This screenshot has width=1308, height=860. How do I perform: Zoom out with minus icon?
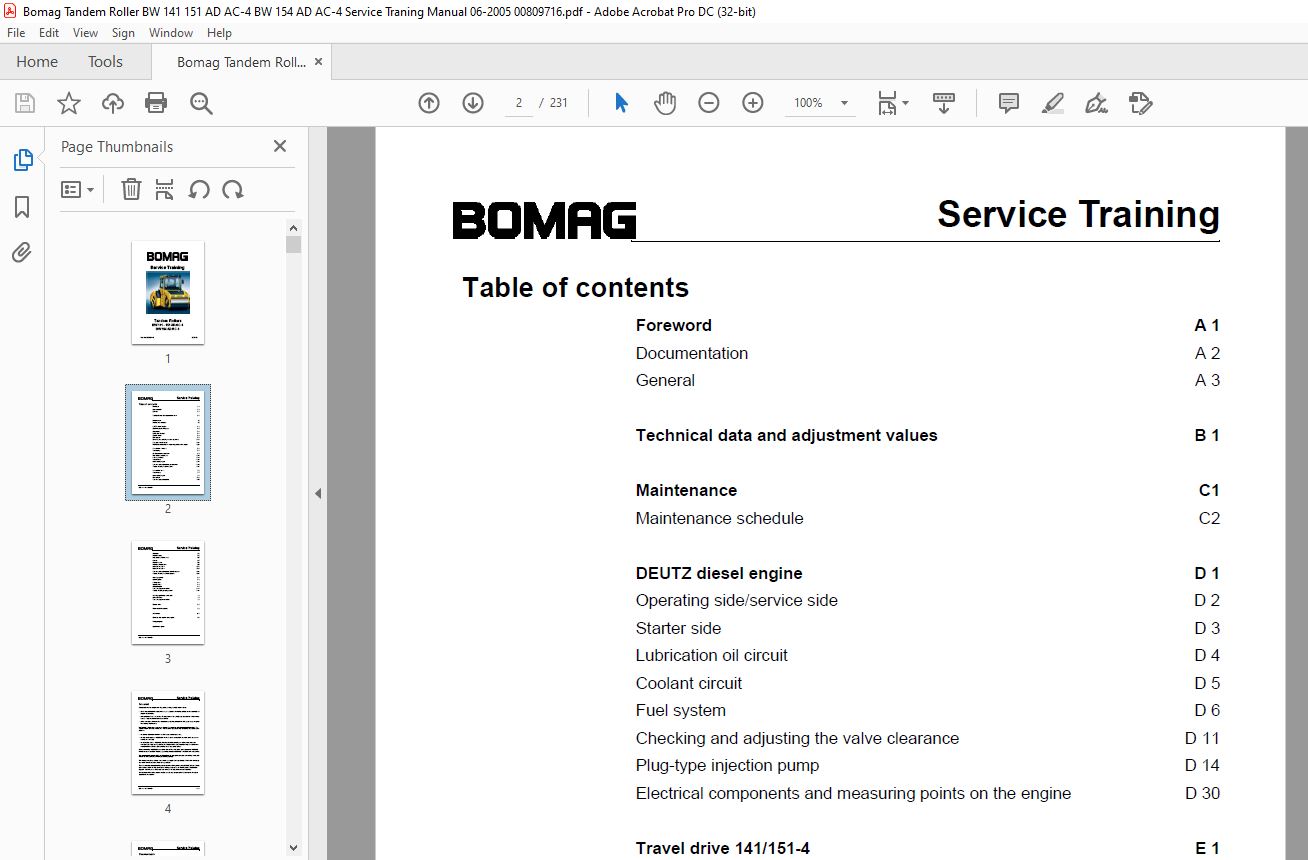[709, 103]
